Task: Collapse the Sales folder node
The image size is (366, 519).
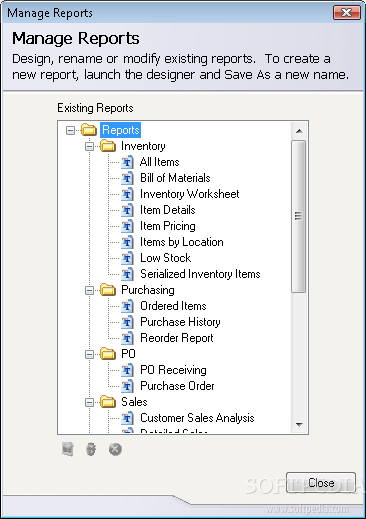Action: (x=89, y=402)
